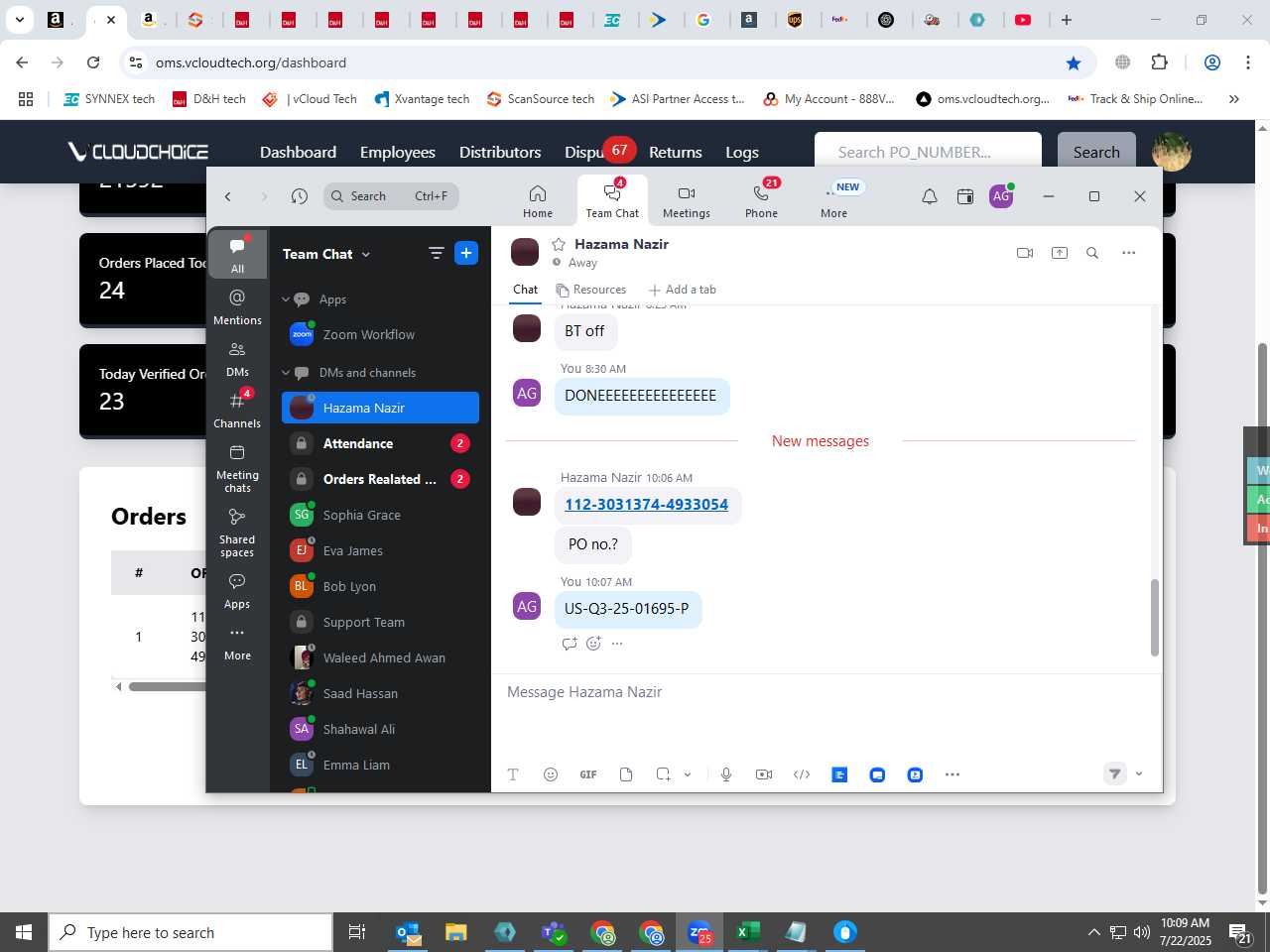Screen dimensions: 1270x952
Task: Start a video call with Hazama Nazir
Action: coord(1025,253)
